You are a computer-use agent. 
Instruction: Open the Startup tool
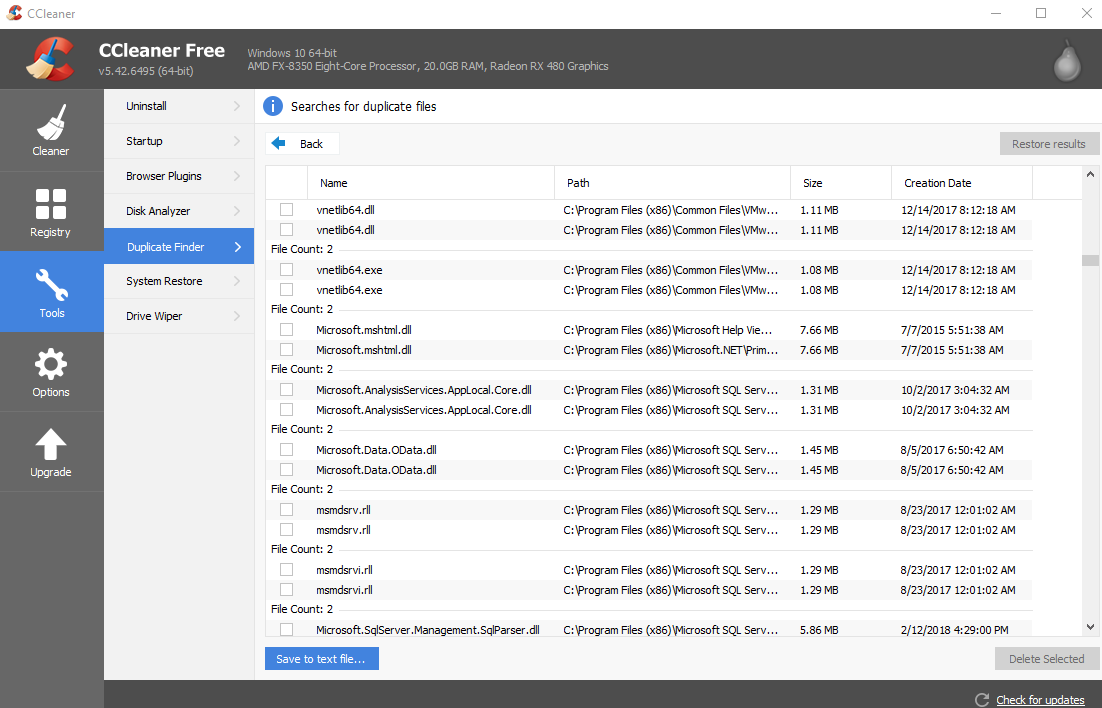click(x=179, y=141)
